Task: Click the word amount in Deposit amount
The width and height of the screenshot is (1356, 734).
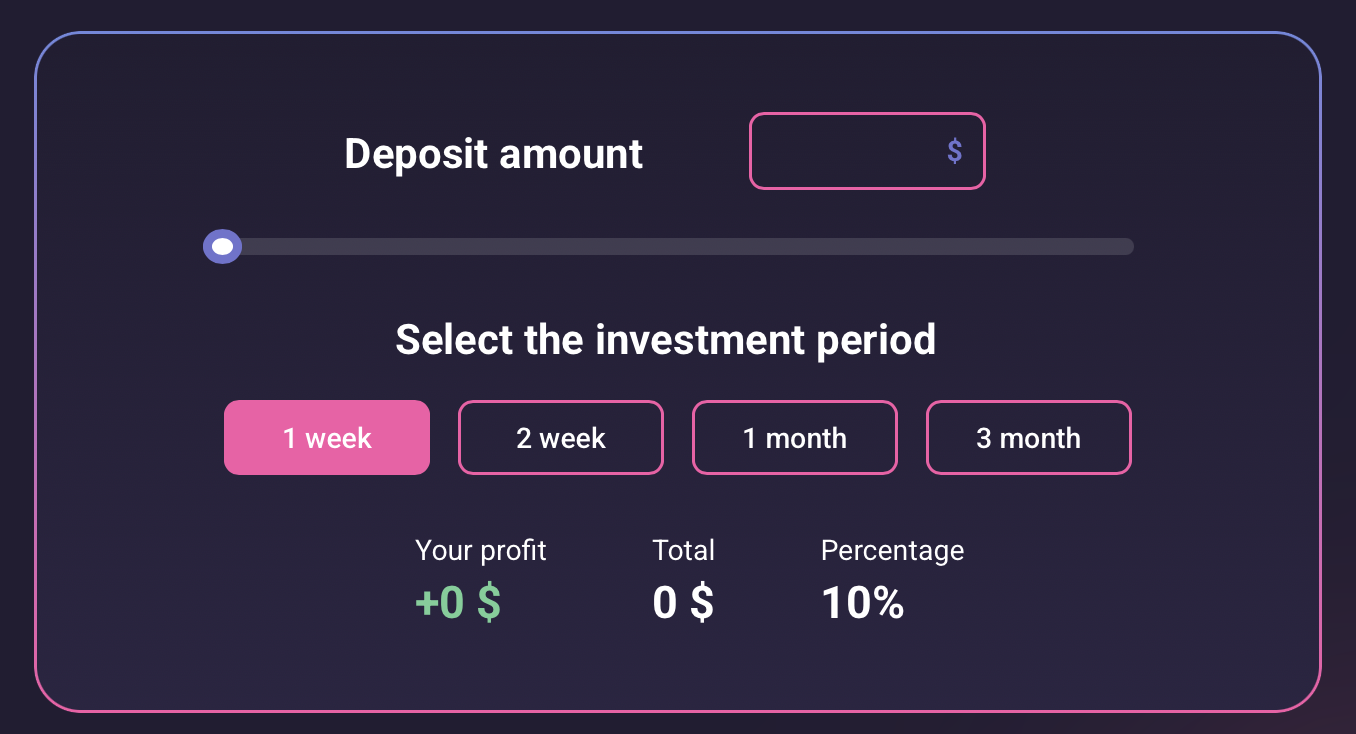Action: [571, 154]
